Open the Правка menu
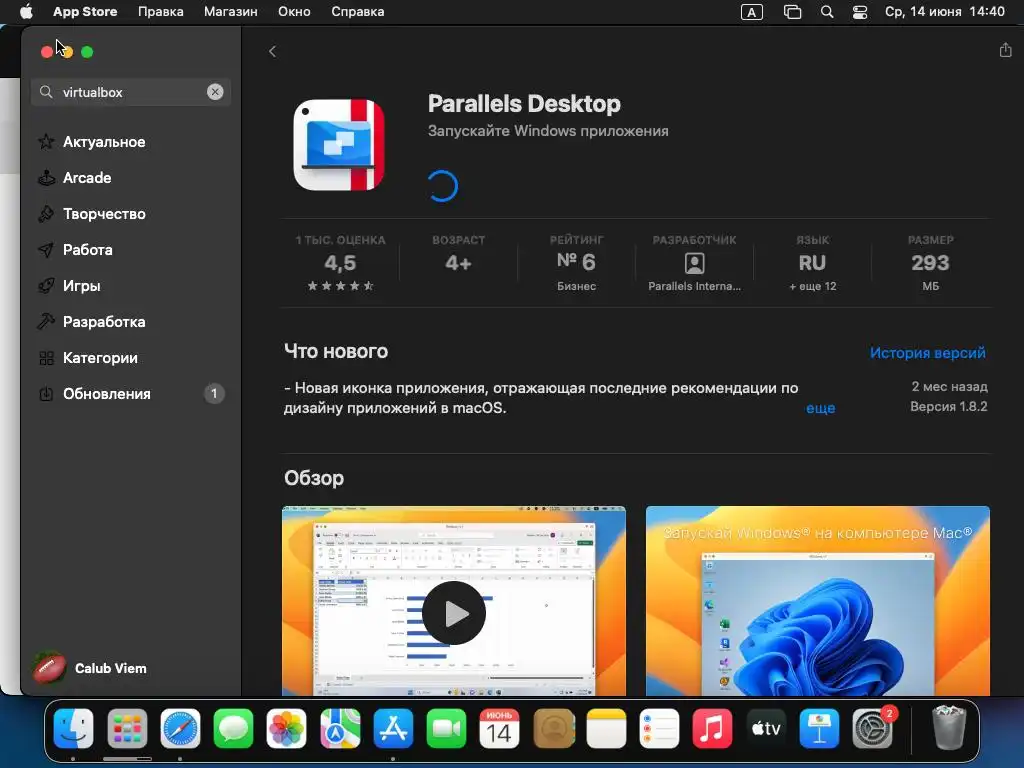This screenshot has width=1024, height=768. pyautogui.click(x=161, y=12)
